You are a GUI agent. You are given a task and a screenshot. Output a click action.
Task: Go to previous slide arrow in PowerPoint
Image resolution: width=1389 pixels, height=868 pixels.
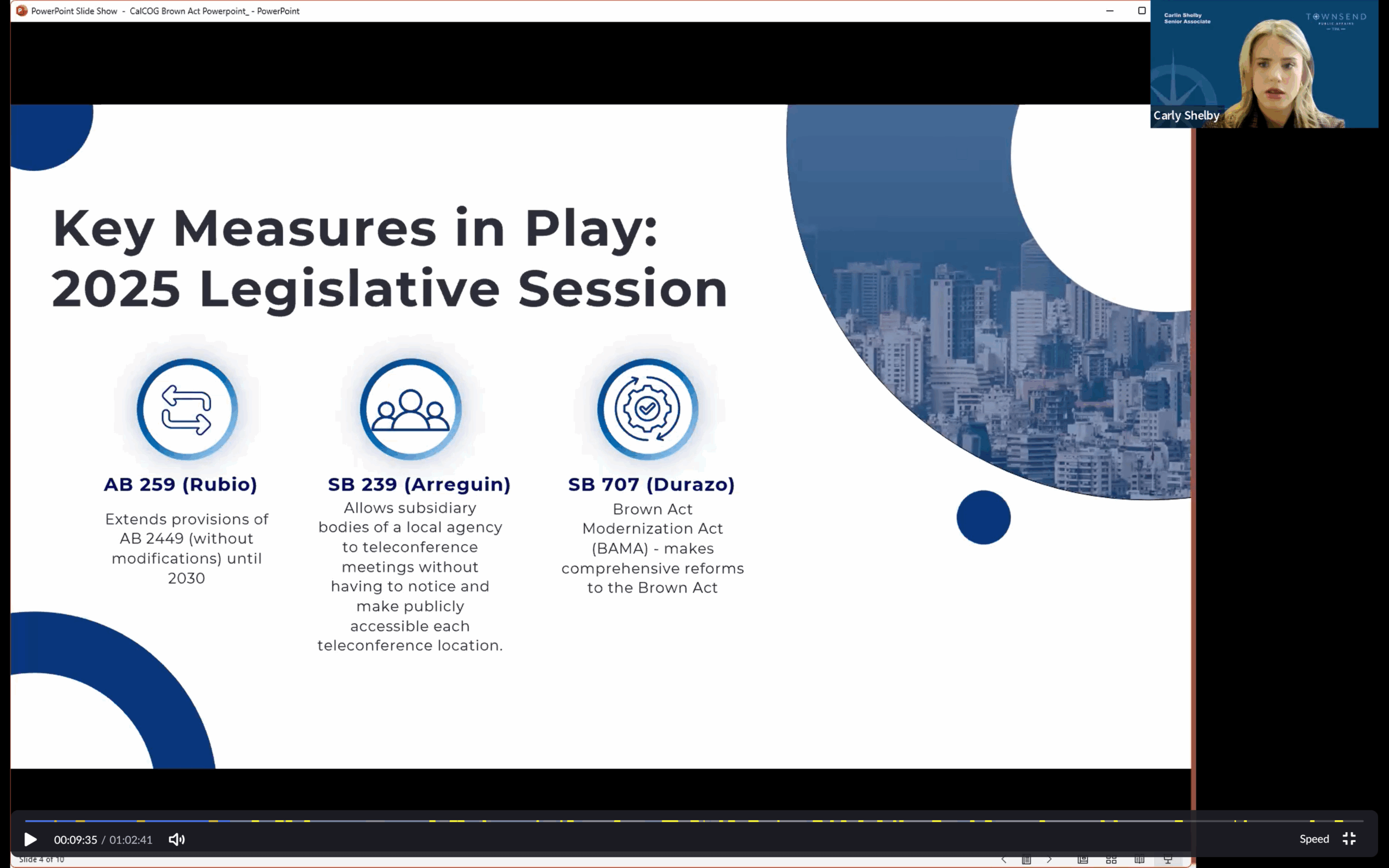click(1004, 860)
